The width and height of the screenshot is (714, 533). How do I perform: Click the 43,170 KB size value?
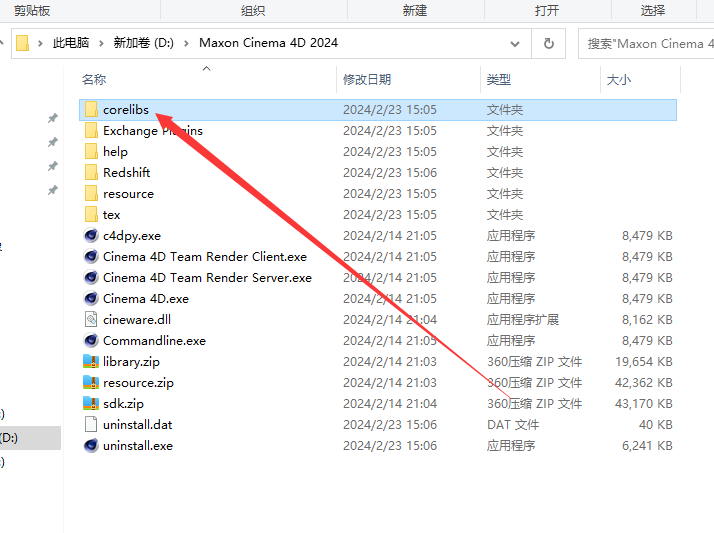pyautogui.click(x=643, y=404)
